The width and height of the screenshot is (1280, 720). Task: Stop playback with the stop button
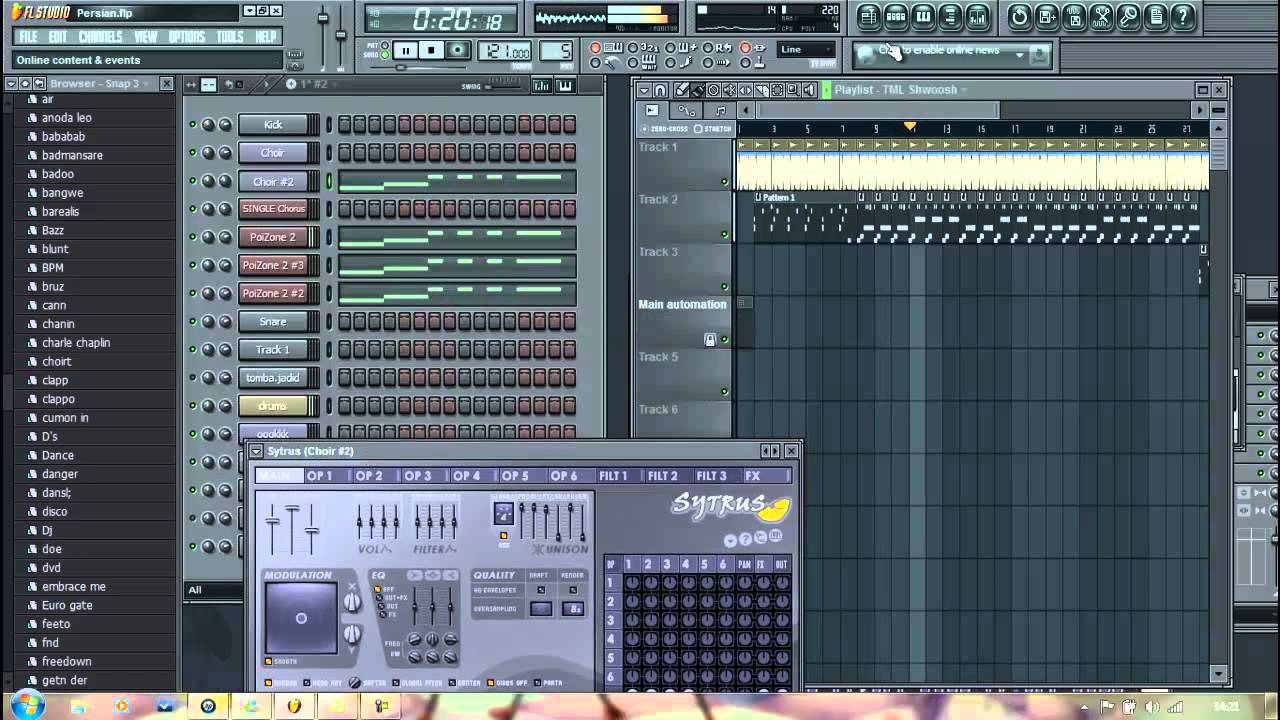[x=431, y=50]
